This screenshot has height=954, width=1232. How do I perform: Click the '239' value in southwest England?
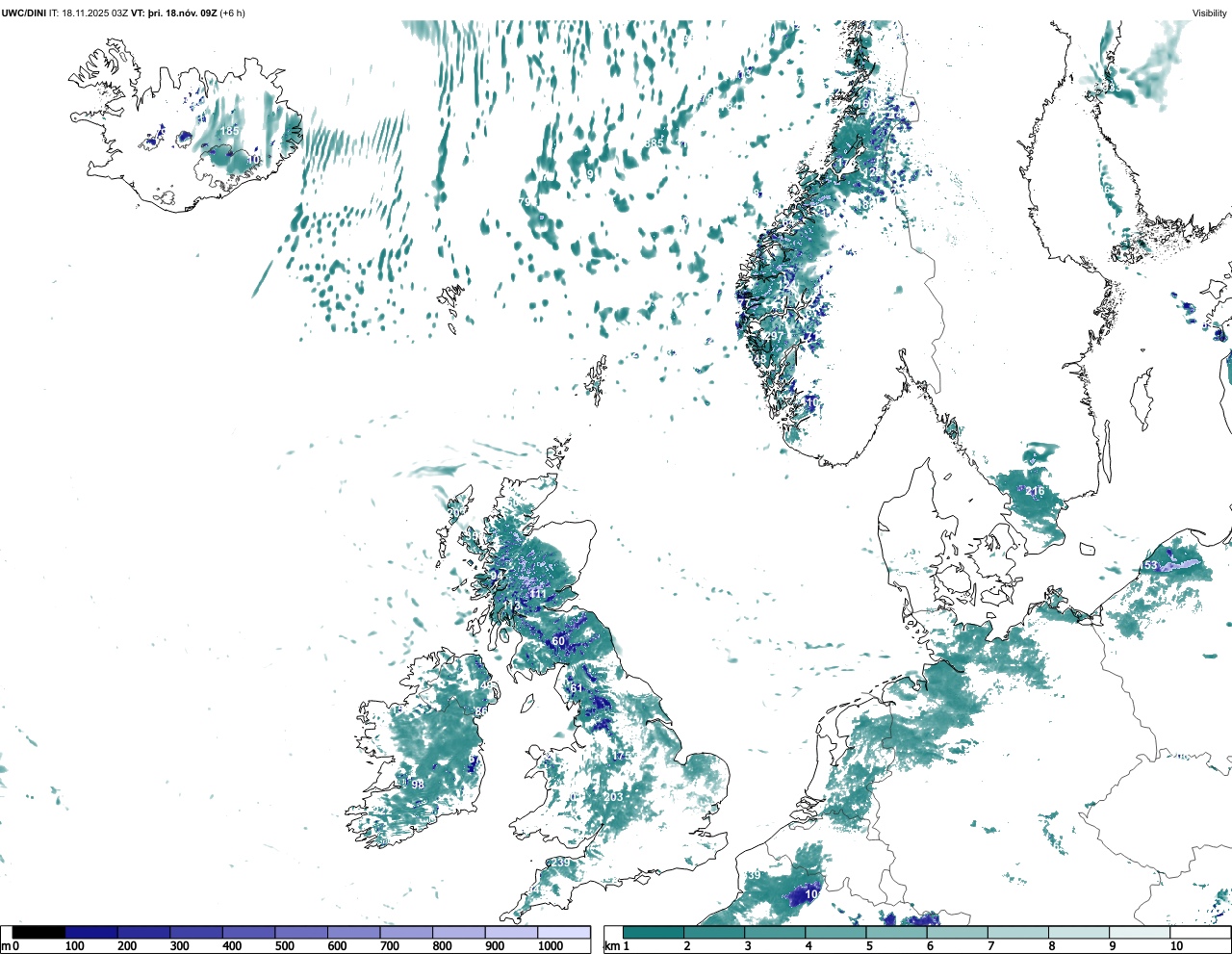point(560,863)
